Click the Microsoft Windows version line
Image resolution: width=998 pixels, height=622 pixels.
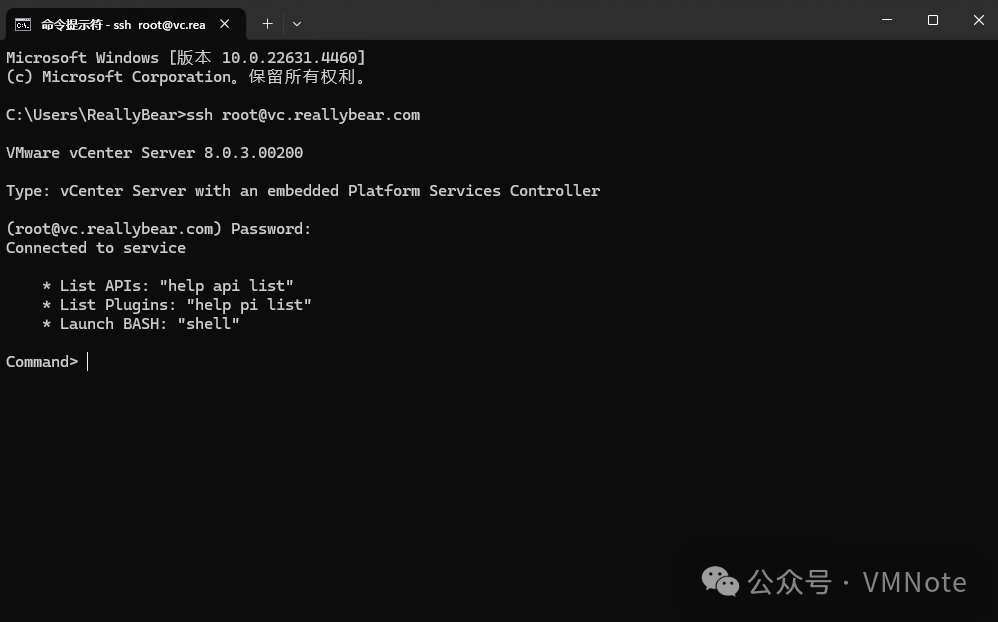point(186,58)
